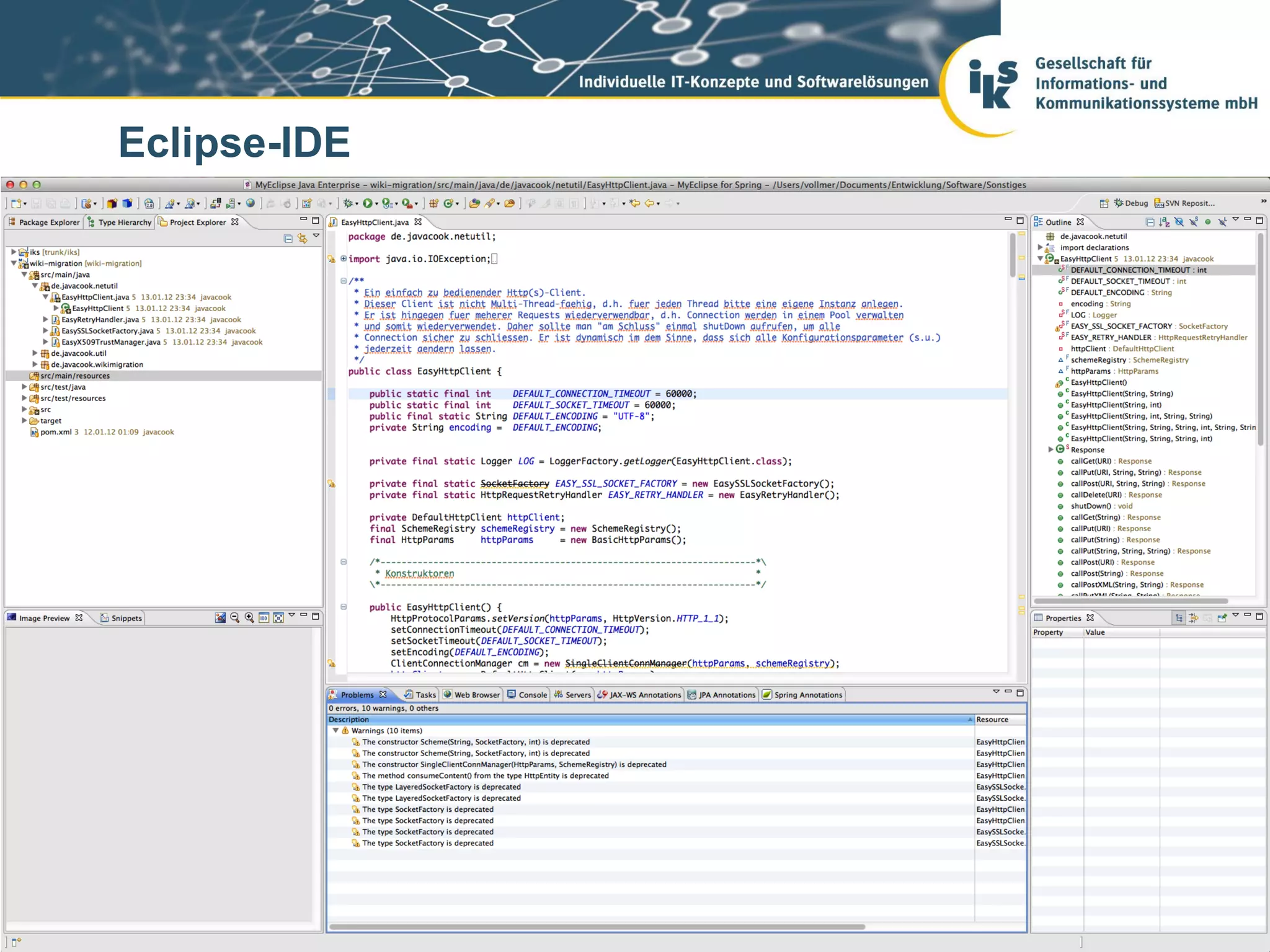This screenshot has width=1270, height=952.
Task: Expand src/test/java folder
Action: pyautogui.click(x=24, y=387)
